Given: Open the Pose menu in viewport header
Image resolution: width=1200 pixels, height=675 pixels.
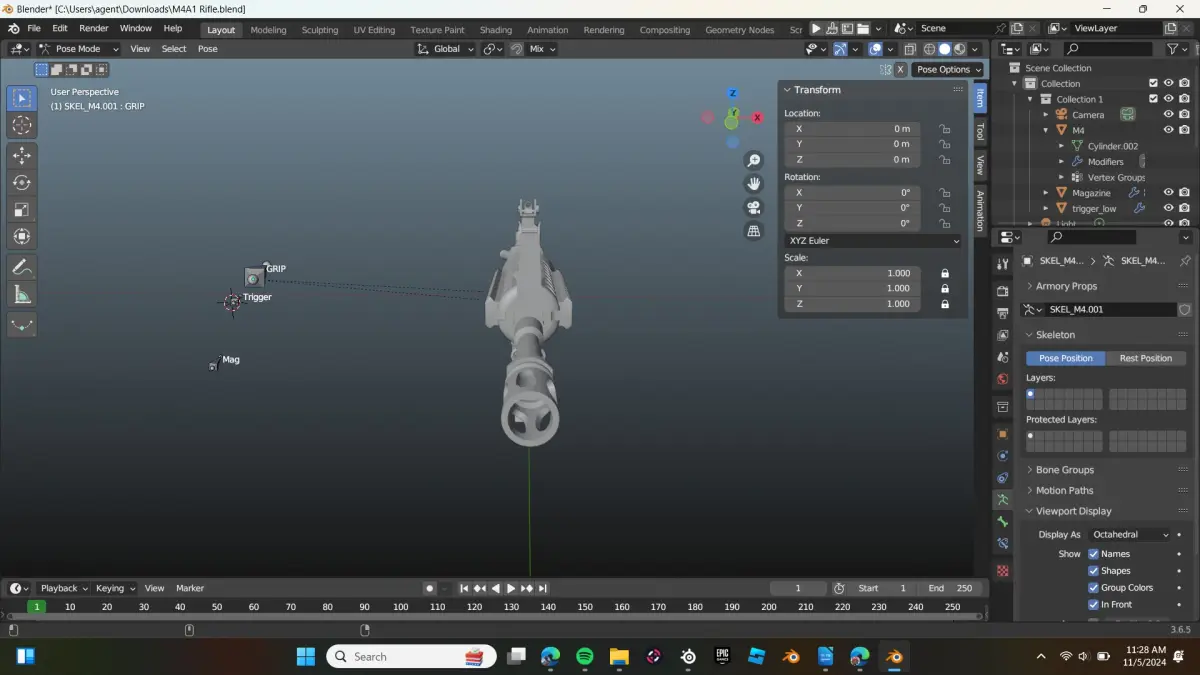Looking at the screenshot, I should click(207, 49).
